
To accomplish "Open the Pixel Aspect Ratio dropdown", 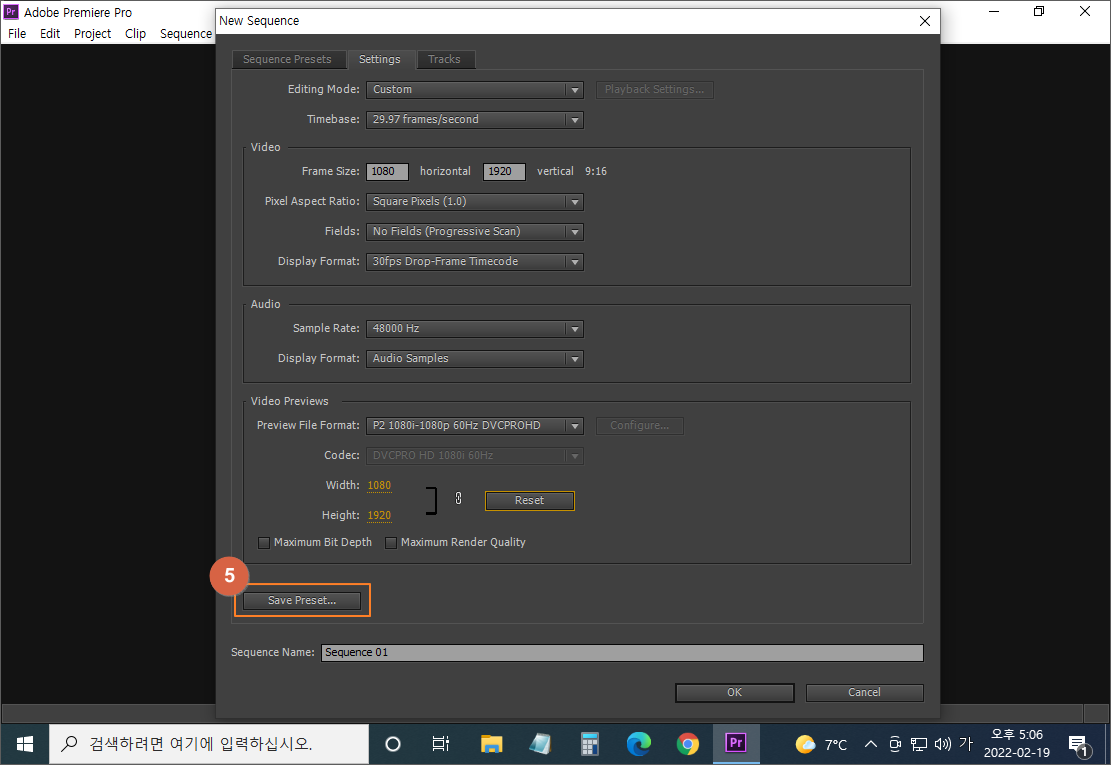I will click(475, 202).
